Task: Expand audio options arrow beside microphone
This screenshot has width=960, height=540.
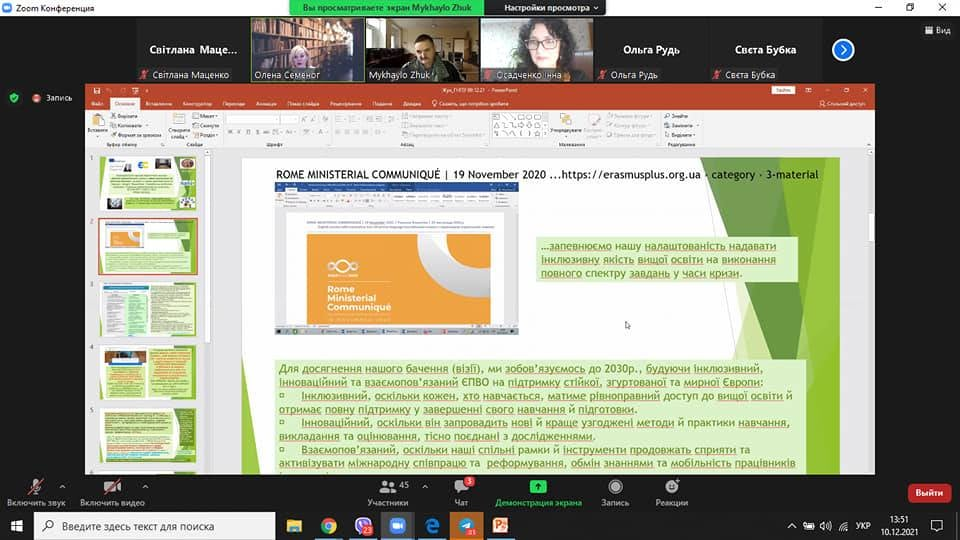Action: pyautogui.click(x=63, y=487)
